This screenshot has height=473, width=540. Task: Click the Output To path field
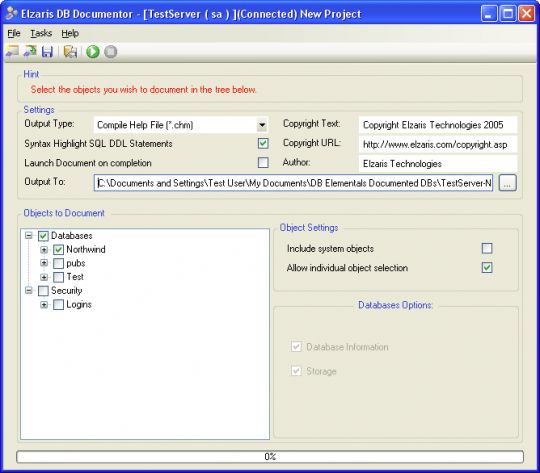[293, 183]
